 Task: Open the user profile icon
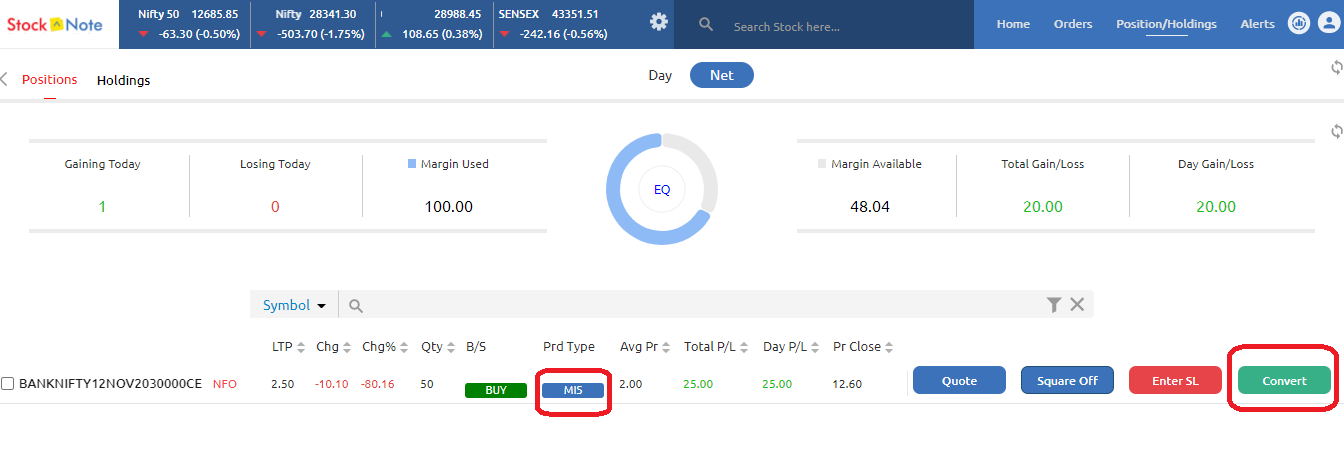click(x=1328, y=23)
